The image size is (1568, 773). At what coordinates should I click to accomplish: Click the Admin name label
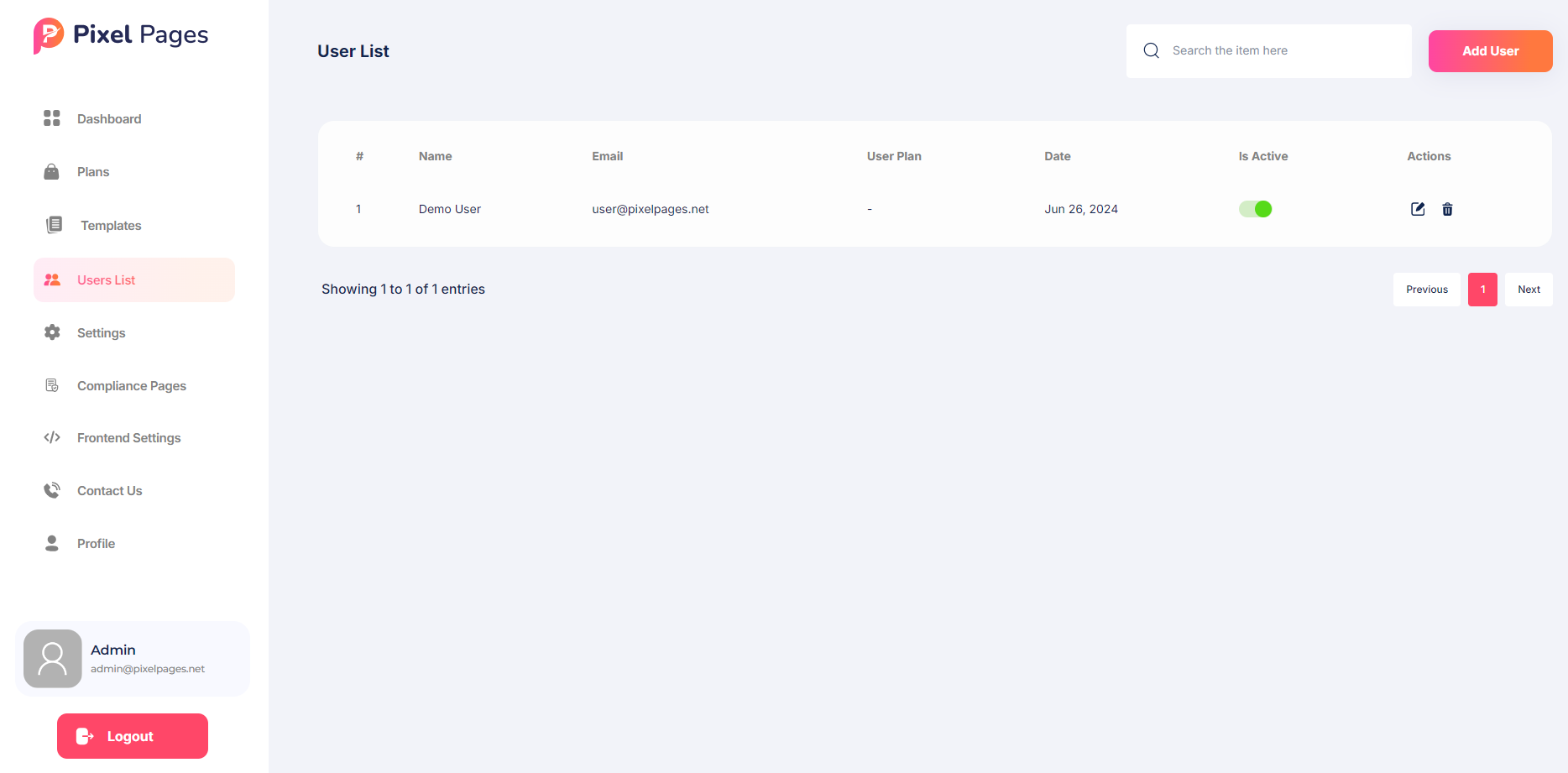(113, 650)
